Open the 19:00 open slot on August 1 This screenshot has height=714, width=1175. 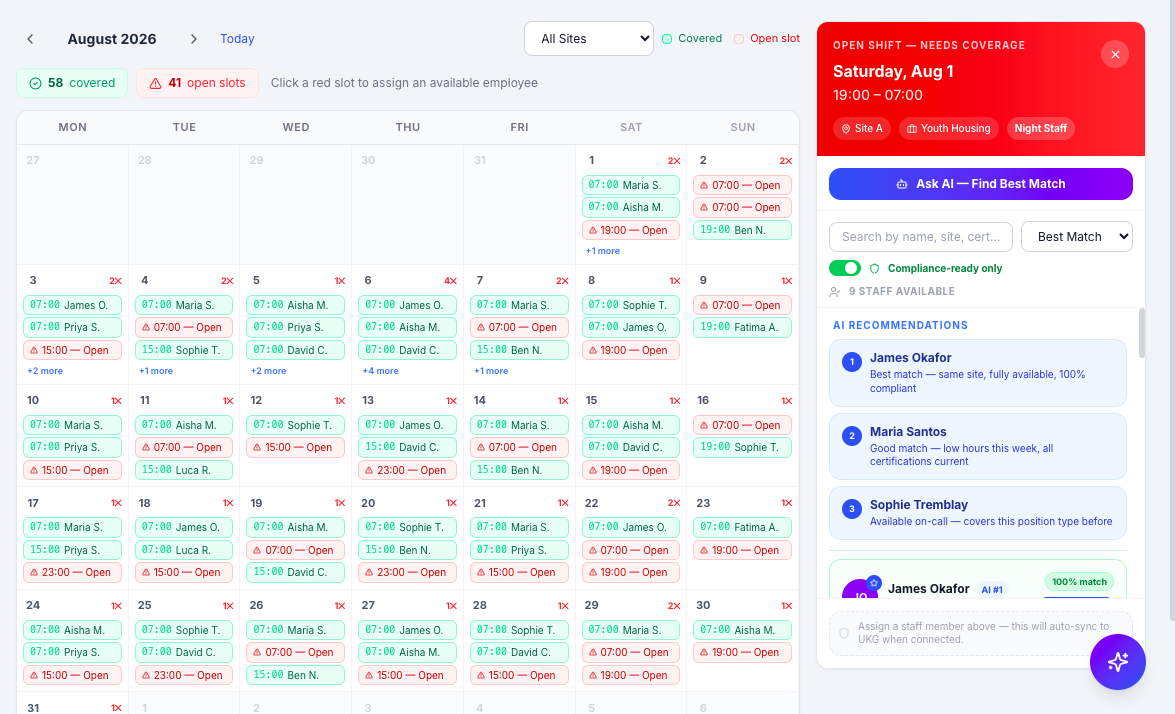point(630,230)
